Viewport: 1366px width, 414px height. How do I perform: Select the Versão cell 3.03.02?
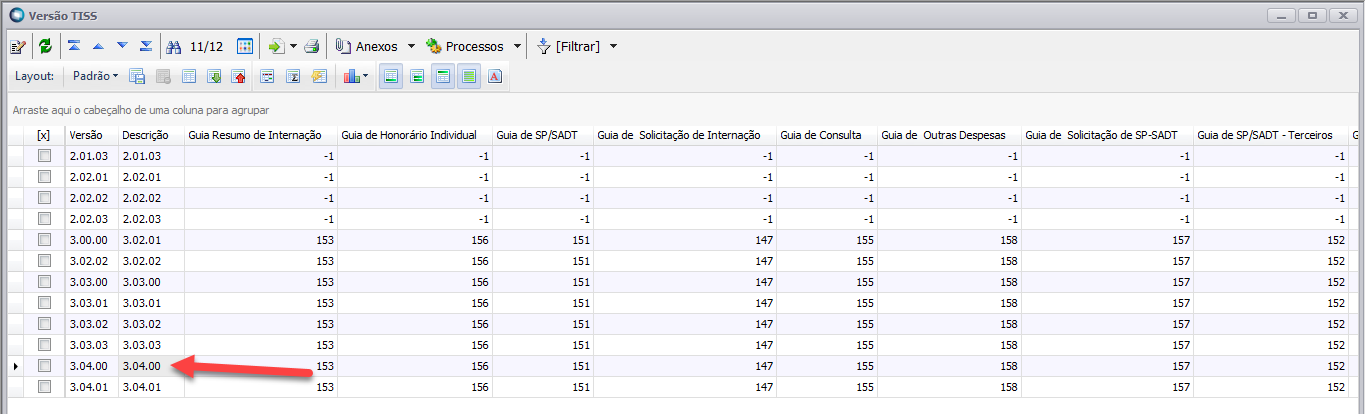tap(91, 324)
